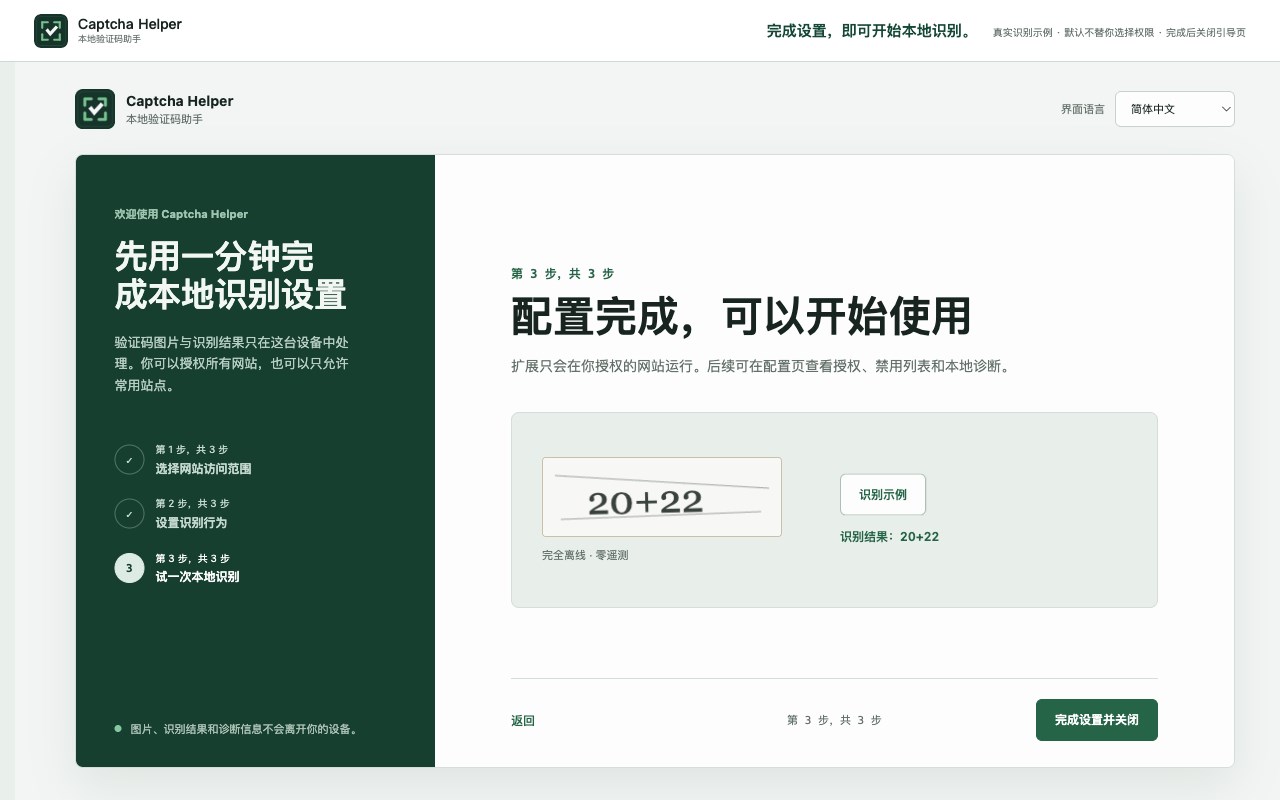Image resolution: width=1280 pixels, height=800 pixels.
Task: Click the 识别结果：20+22 text
Action: tap(890, 537)
